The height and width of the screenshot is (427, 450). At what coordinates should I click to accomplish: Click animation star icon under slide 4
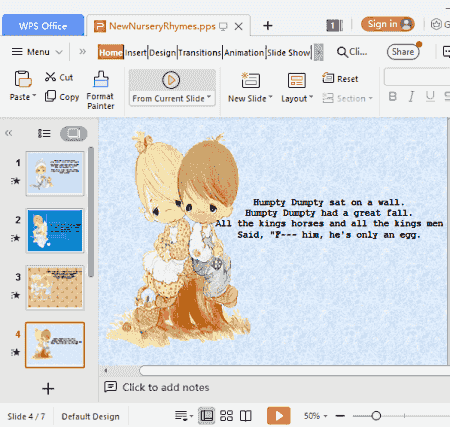16,352
